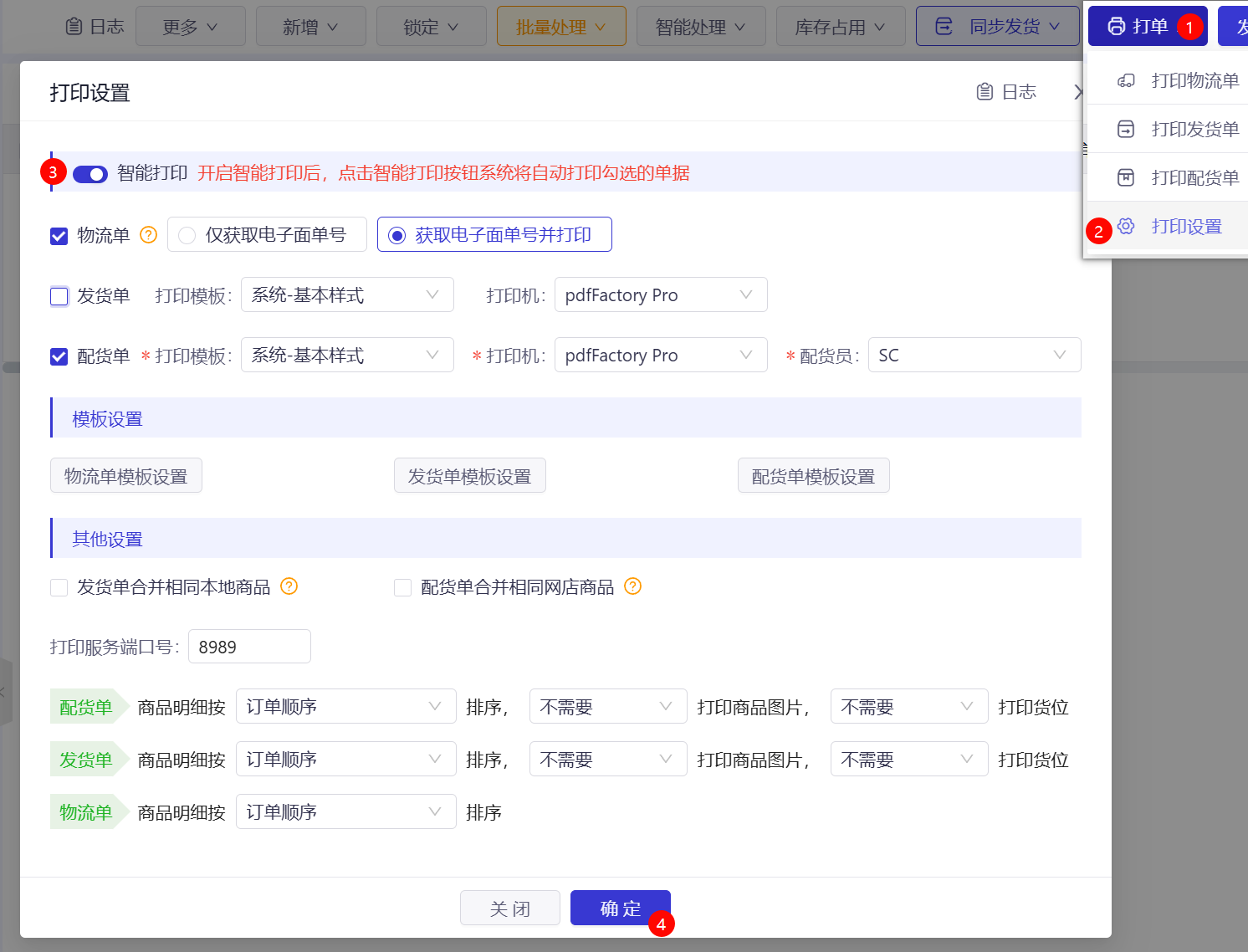Check the 发货单 checkbox
1248x952 pixels.
(x=59, y=296)
